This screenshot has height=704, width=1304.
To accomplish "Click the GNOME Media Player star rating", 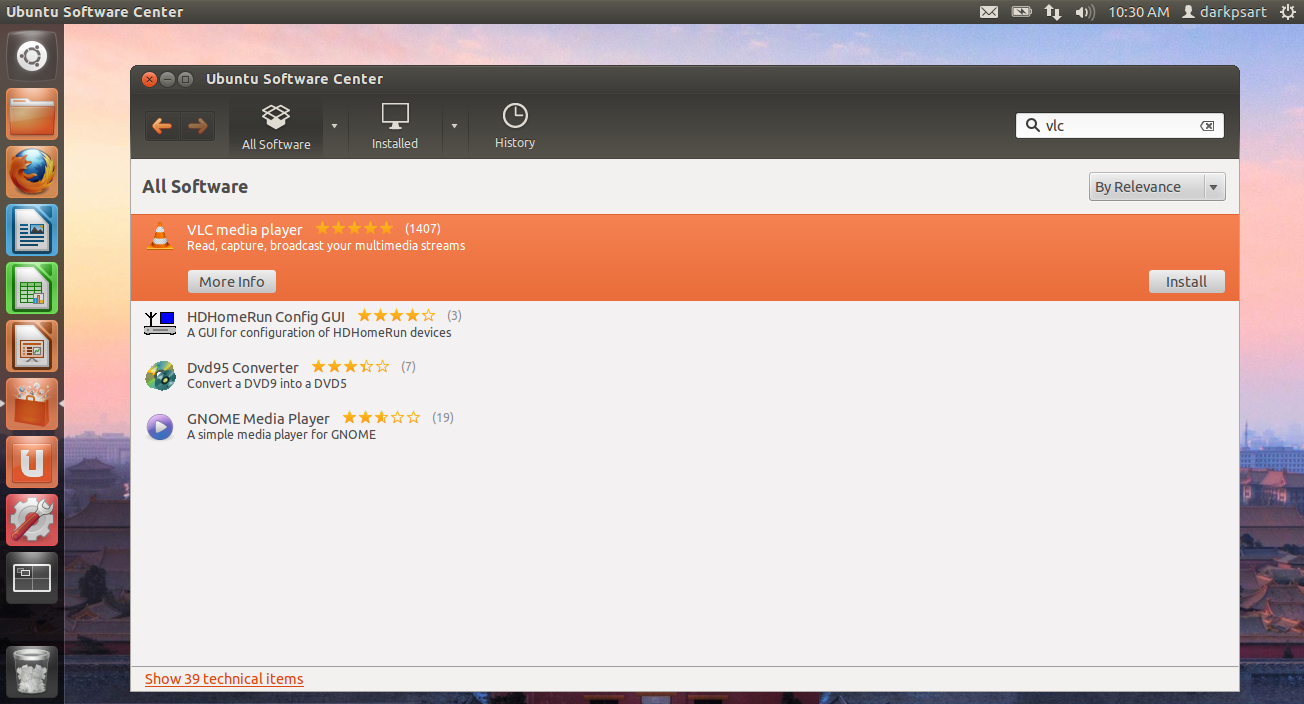I will point(381,417).
